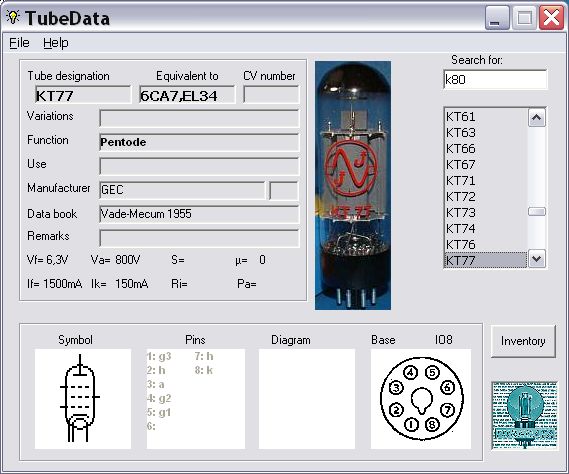Click the Manufacturer field showing GEC

[182, 190]
